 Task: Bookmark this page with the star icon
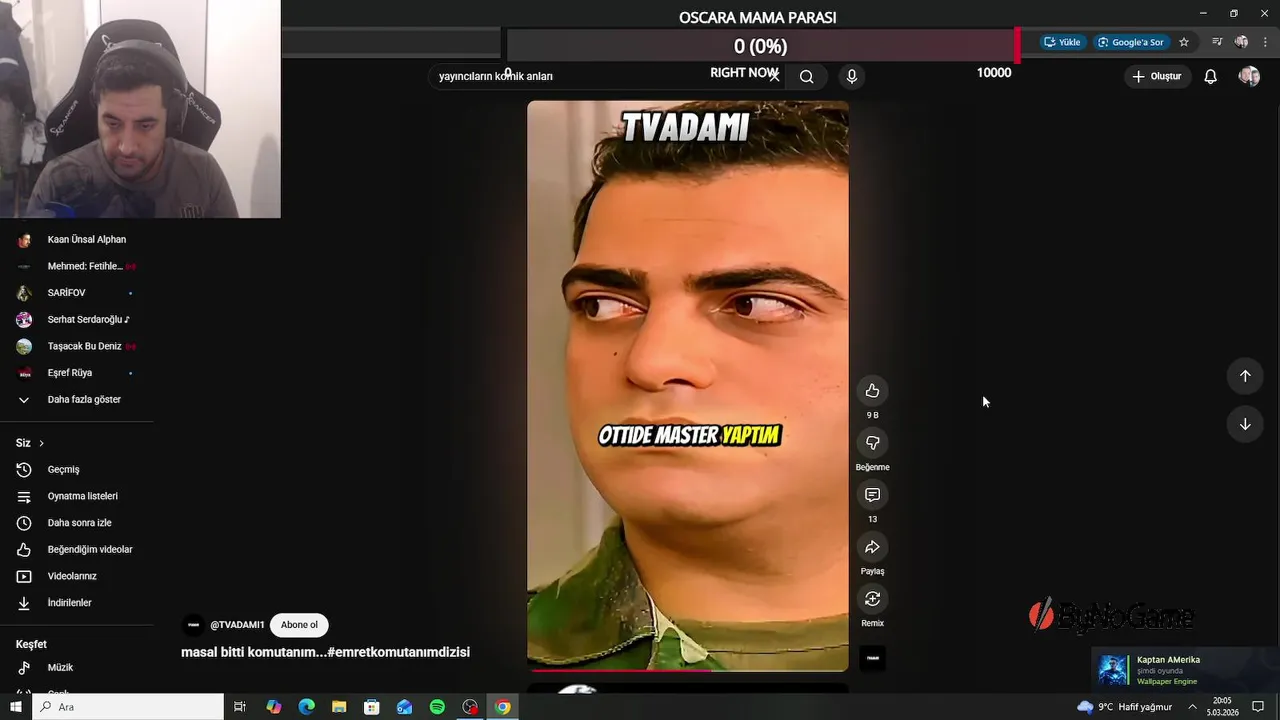(x=1184, y=42)
